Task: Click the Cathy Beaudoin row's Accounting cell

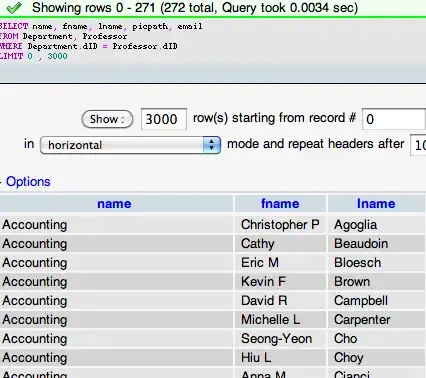Action: [x=116, y=244]
